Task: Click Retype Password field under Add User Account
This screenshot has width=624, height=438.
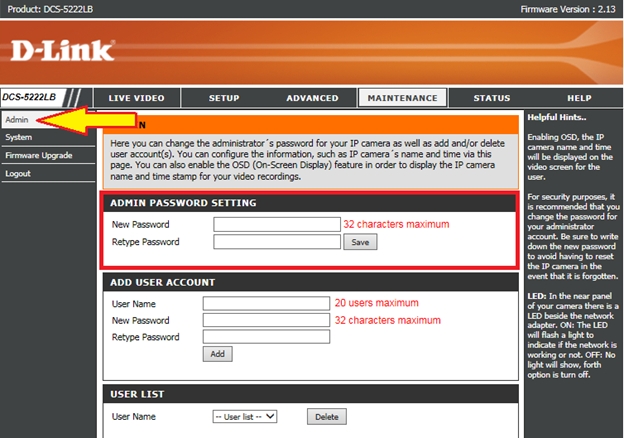Action: tap(265, 337)
